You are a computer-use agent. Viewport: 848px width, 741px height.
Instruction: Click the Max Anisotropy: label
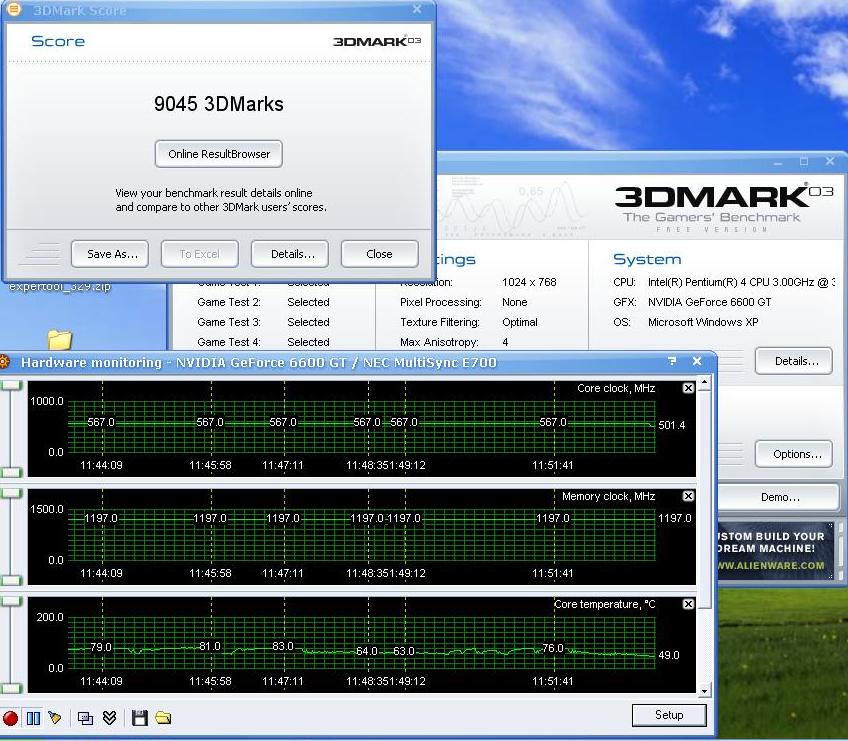(x=439, y=342)
